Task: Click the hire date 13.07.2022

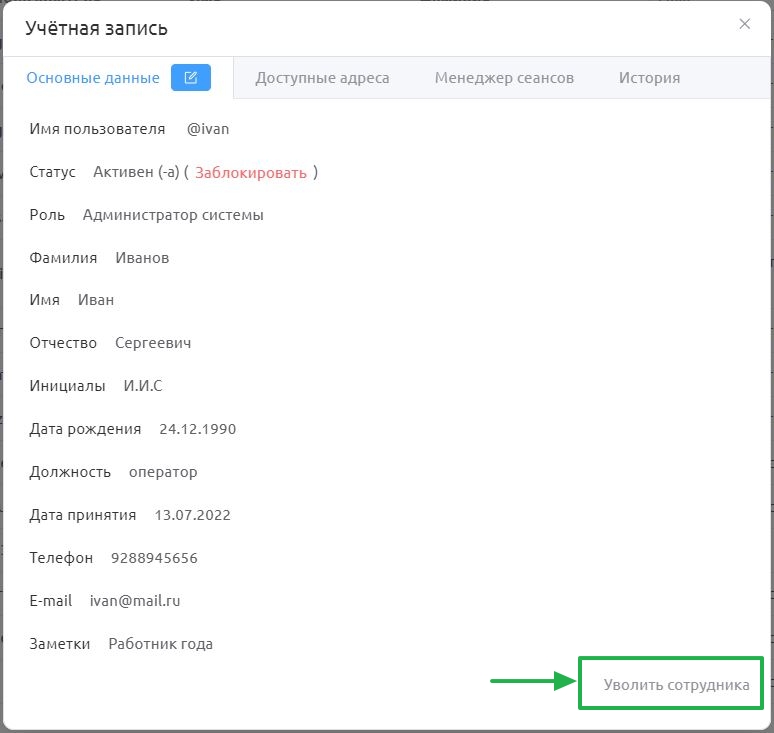Action: 193,515
